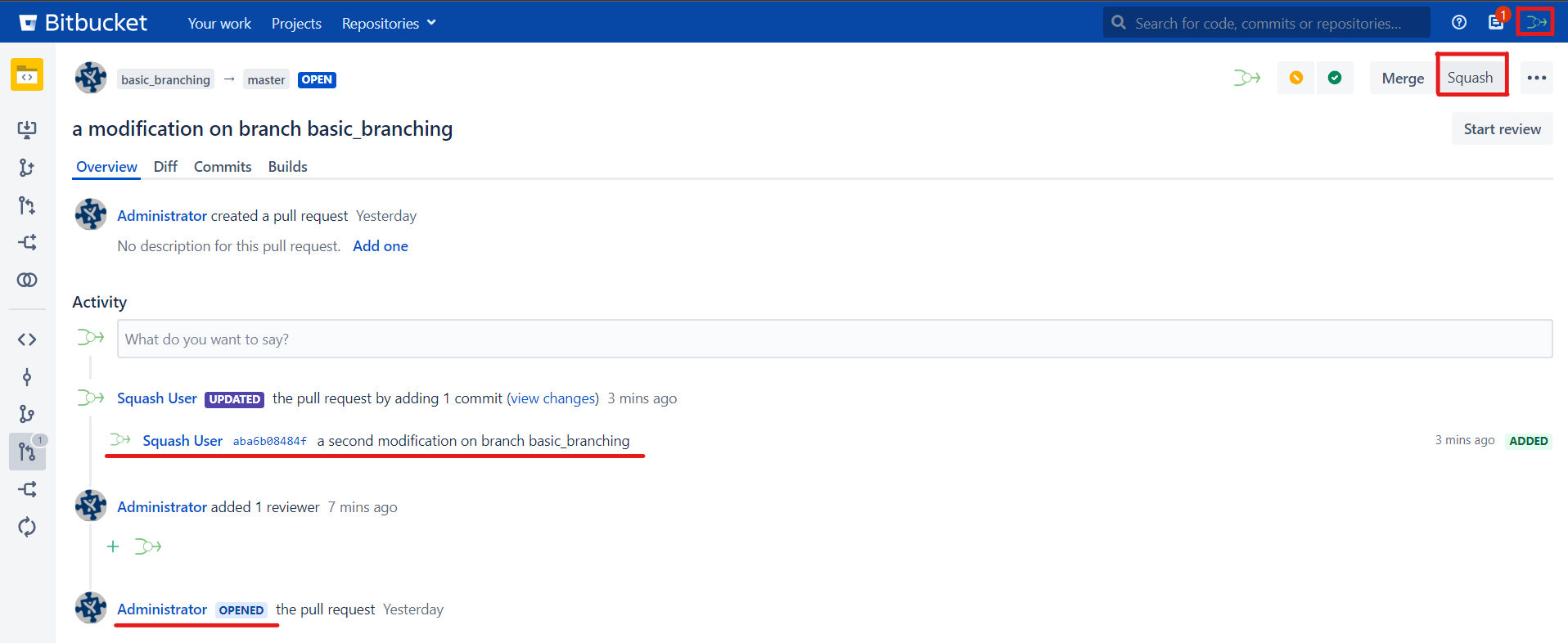Screen dimensions: 1568x643
Task: Click Administrator link on the created pull request row
Action: coord(162,216)
